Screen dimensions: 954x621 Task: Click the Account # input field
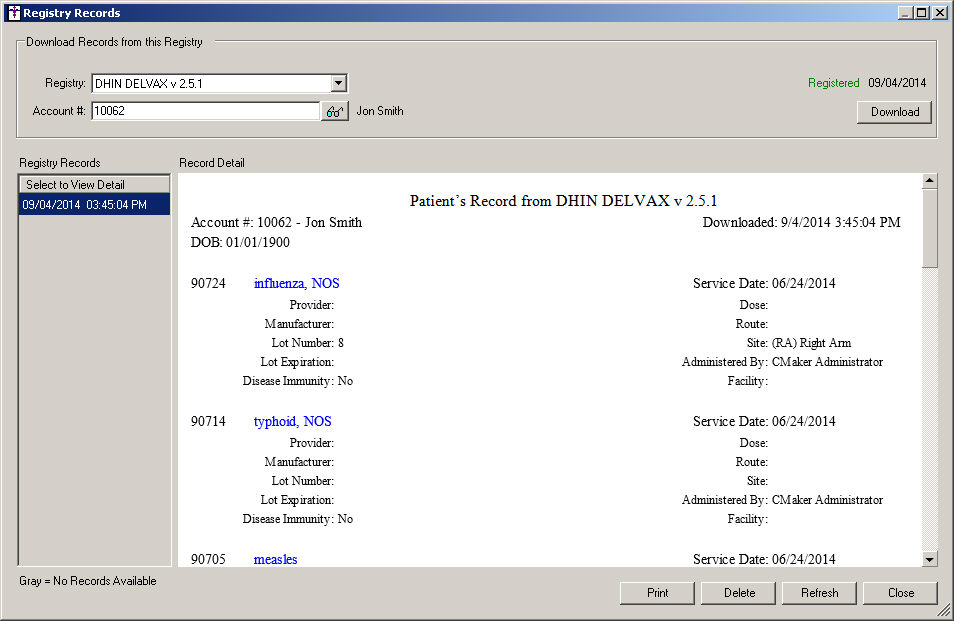tap(205, 112)
